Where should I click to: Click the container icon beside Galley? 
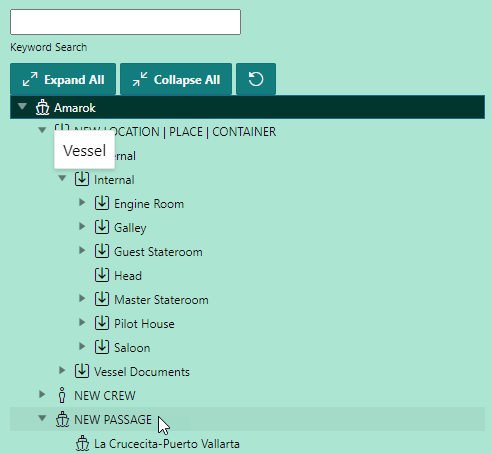coord(102,227)
